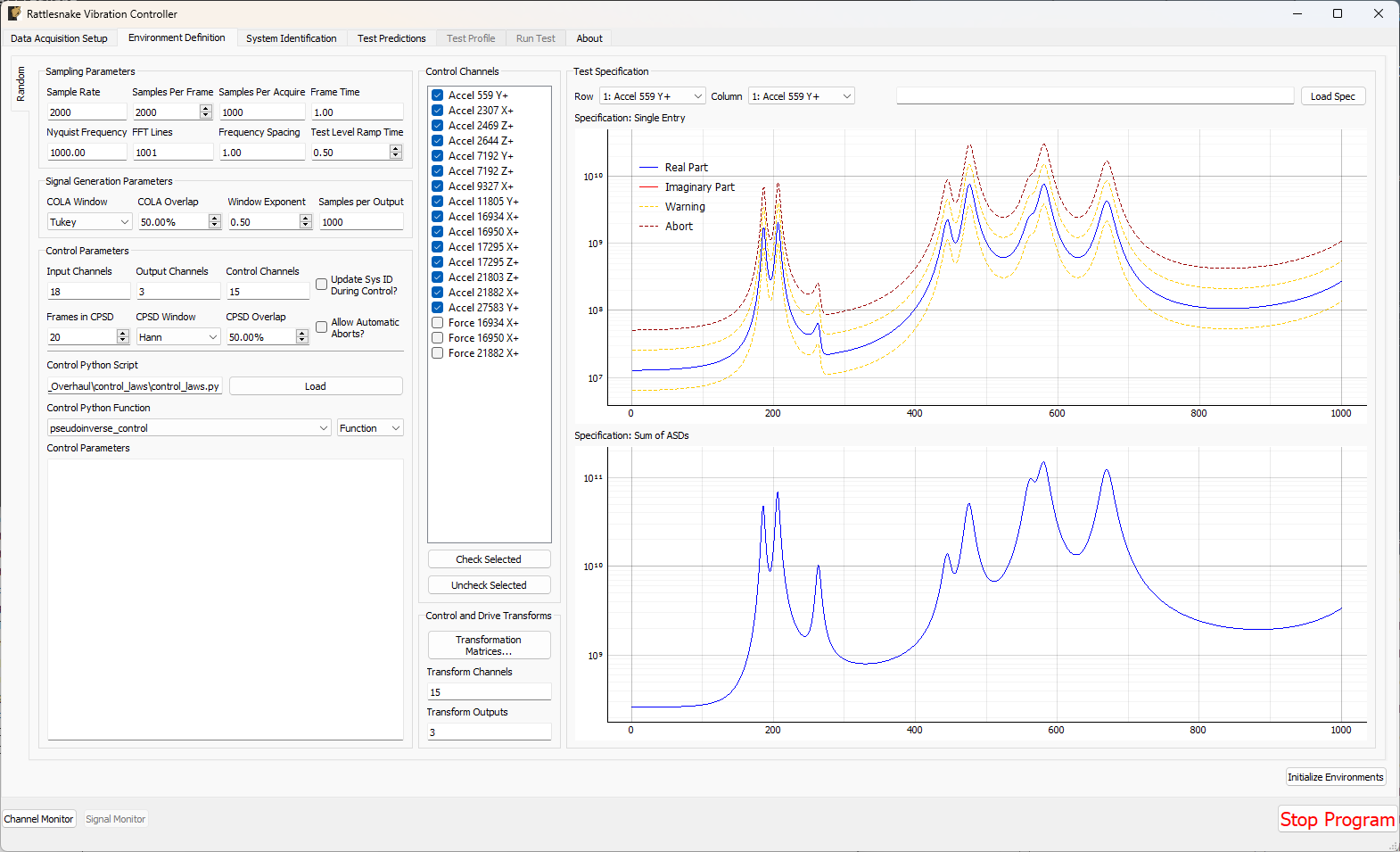Screen dimensions: 1400x852
Task: Increase Samples Per Frame with up arrow
Action: click(206, 109)
